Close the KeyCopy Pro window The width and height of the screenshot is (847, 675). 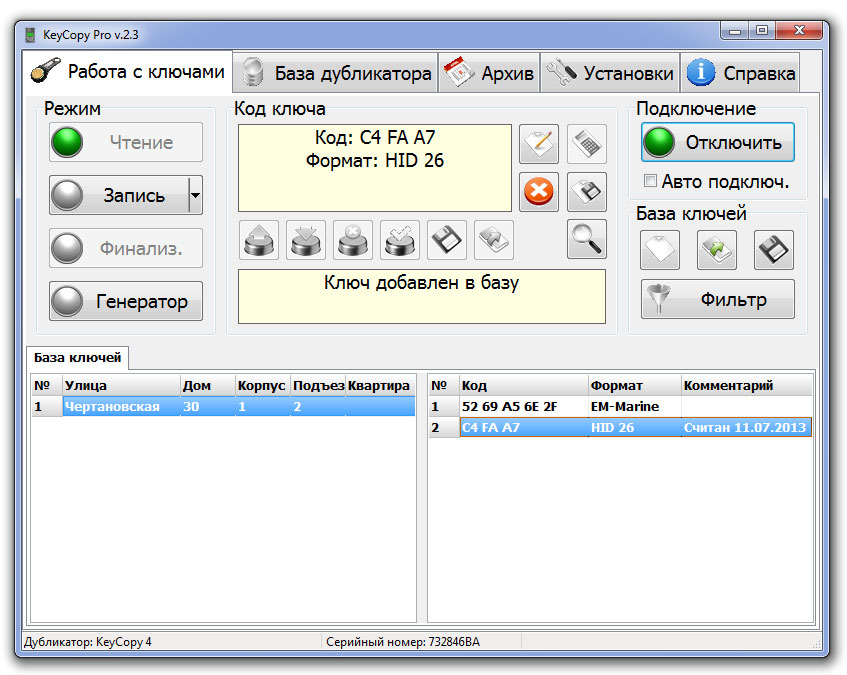799,30
